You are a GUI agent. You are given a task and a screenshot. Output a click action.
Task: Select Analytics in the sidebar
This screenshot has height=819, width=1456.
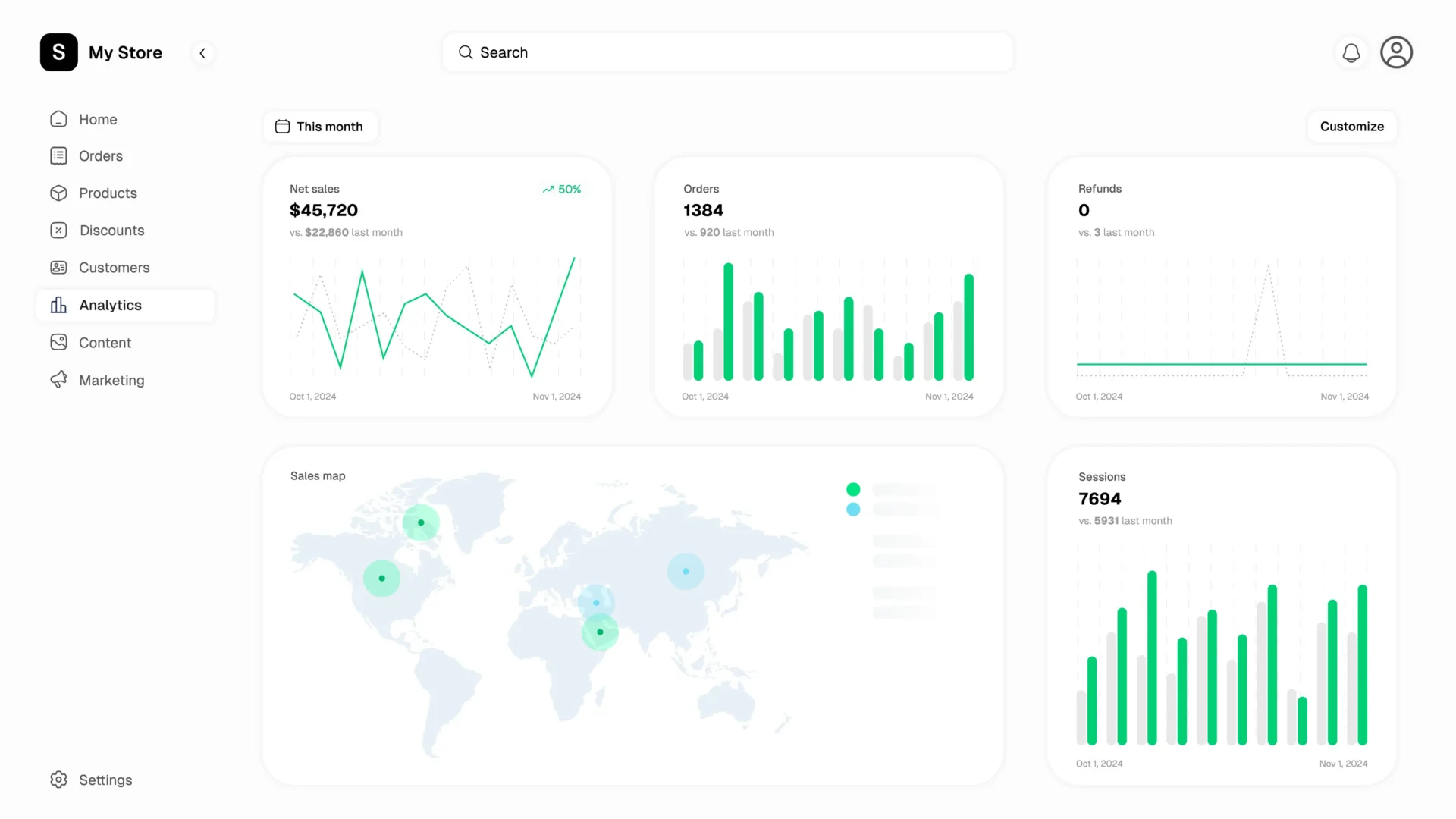point(110,305)
